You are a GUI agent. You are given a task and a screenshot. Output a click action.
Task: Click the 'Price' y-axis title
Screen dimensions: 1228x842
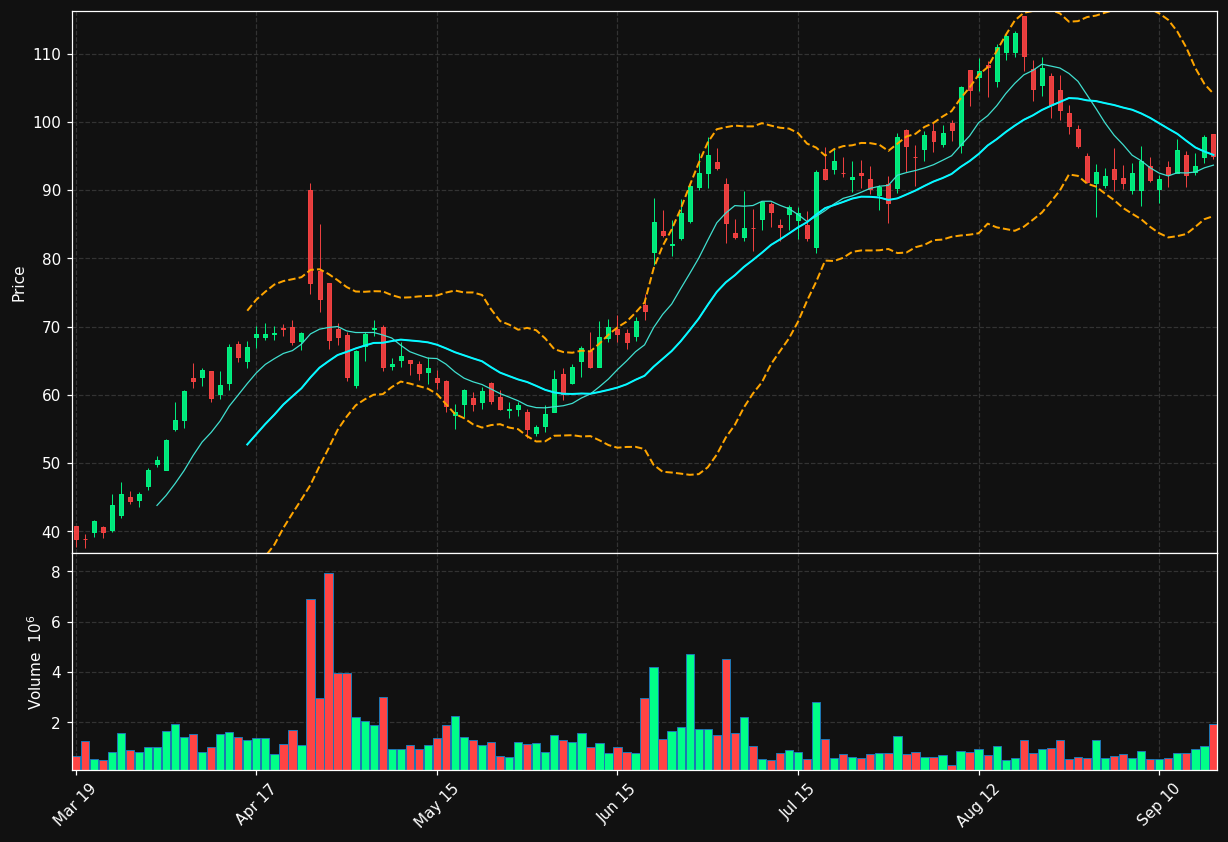pos(19,283)
